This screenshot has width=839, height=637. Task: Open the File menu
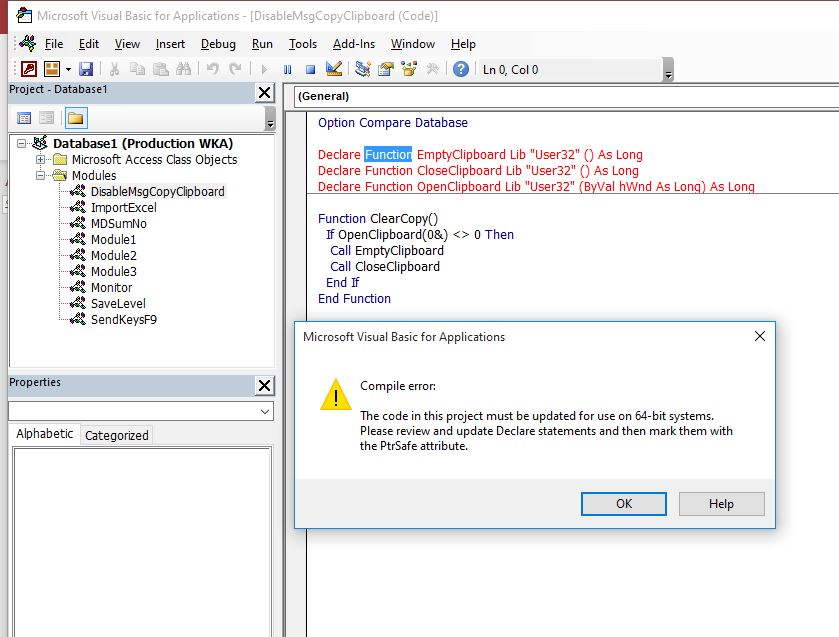[x=54, y=44]
